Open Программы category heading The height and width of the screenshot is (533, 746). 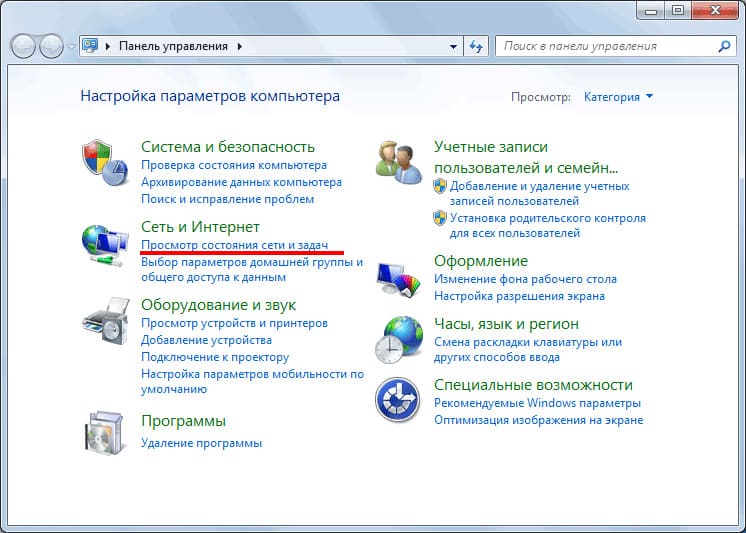[x=184, y=421]
